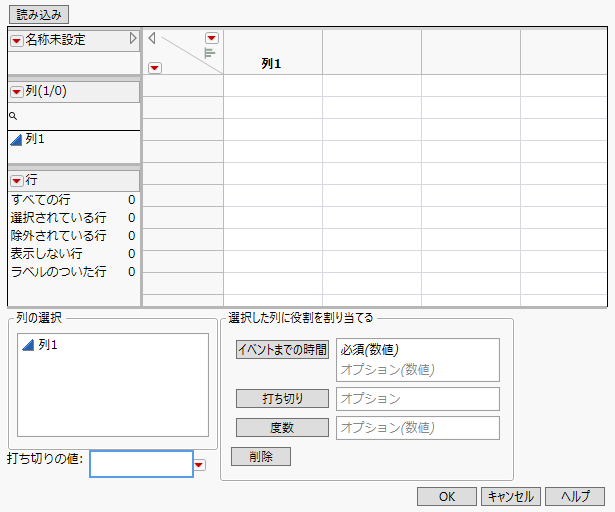
Task: Focus the column search field
Action: tap(74, 117)
